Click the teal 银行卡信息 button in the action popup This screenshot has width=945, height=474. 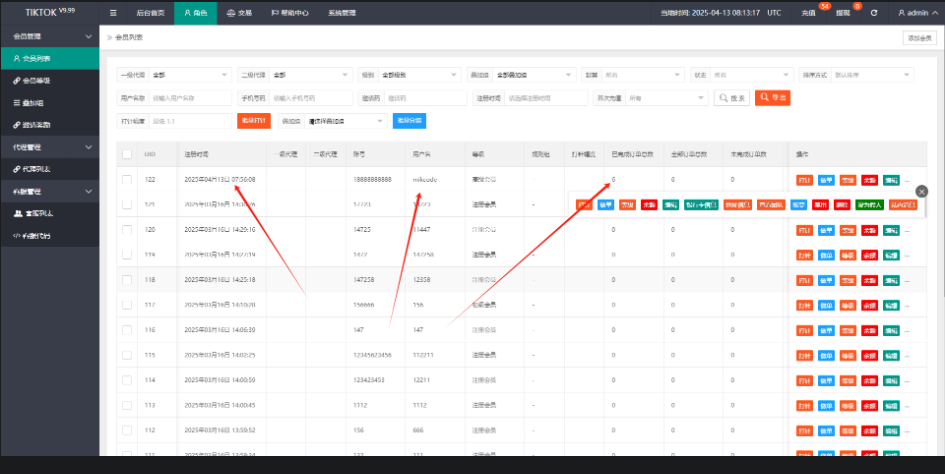pos(701,205)
